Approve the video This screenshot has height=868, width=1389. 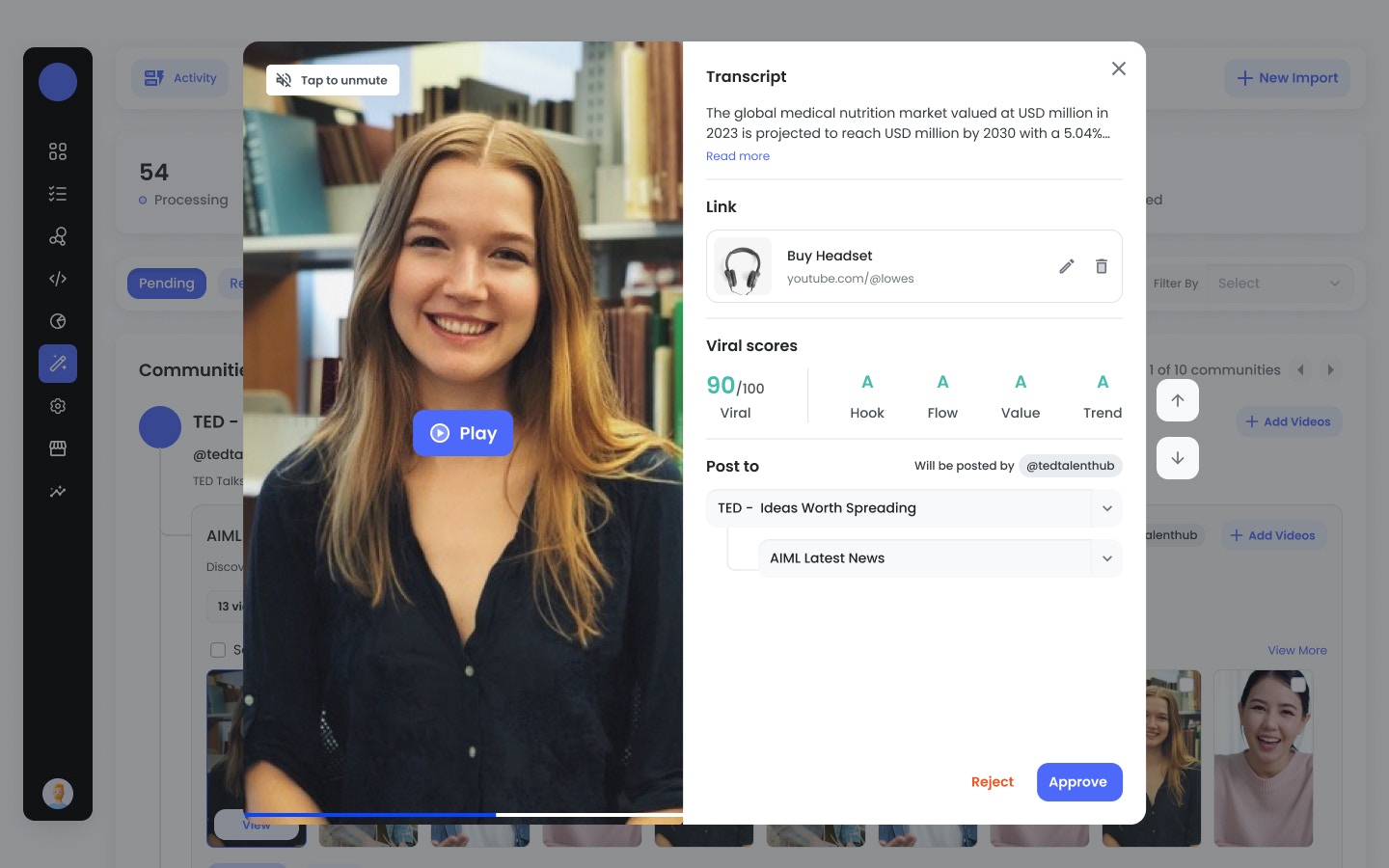[1079, 782]
